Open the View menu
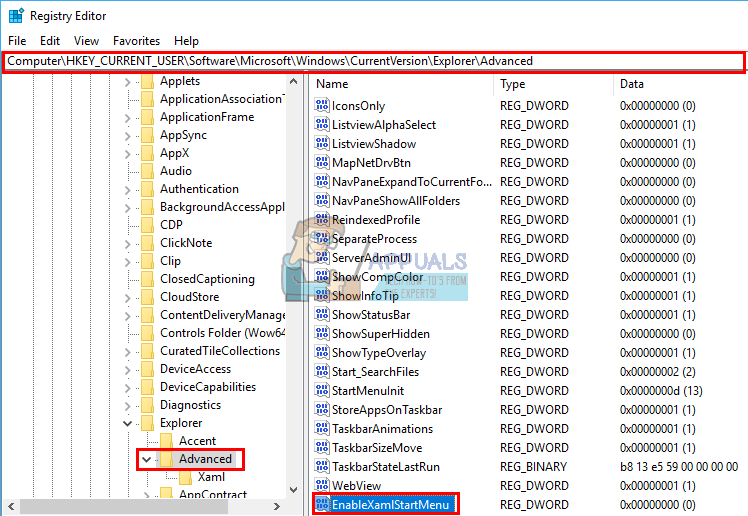Image resolution: width=748 pixels, height=516 pixels. tap(86, 41)
